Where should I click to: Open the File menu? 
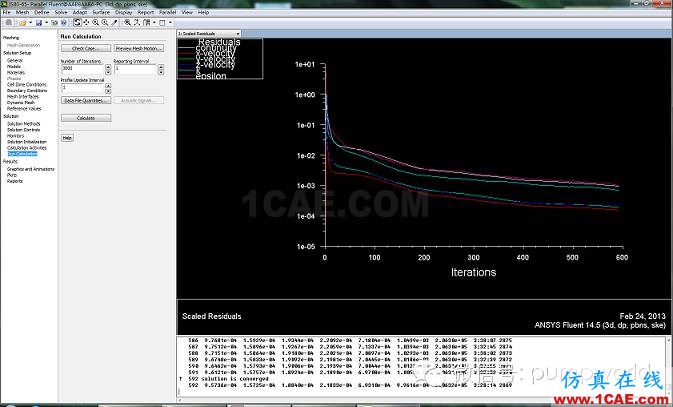click(6, 12)
